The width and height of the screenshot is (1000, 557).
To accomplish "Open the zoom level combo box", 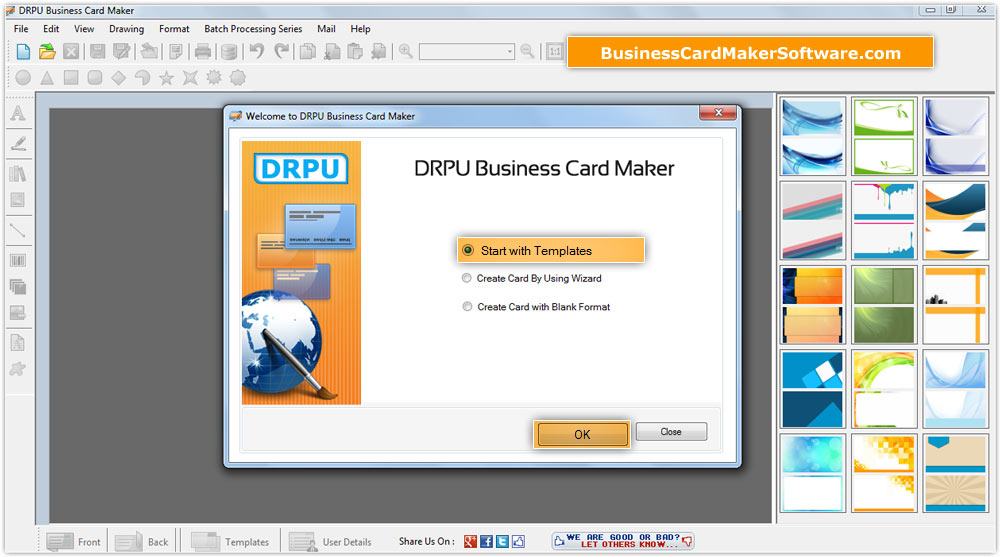I will click(x=467, y=52).
